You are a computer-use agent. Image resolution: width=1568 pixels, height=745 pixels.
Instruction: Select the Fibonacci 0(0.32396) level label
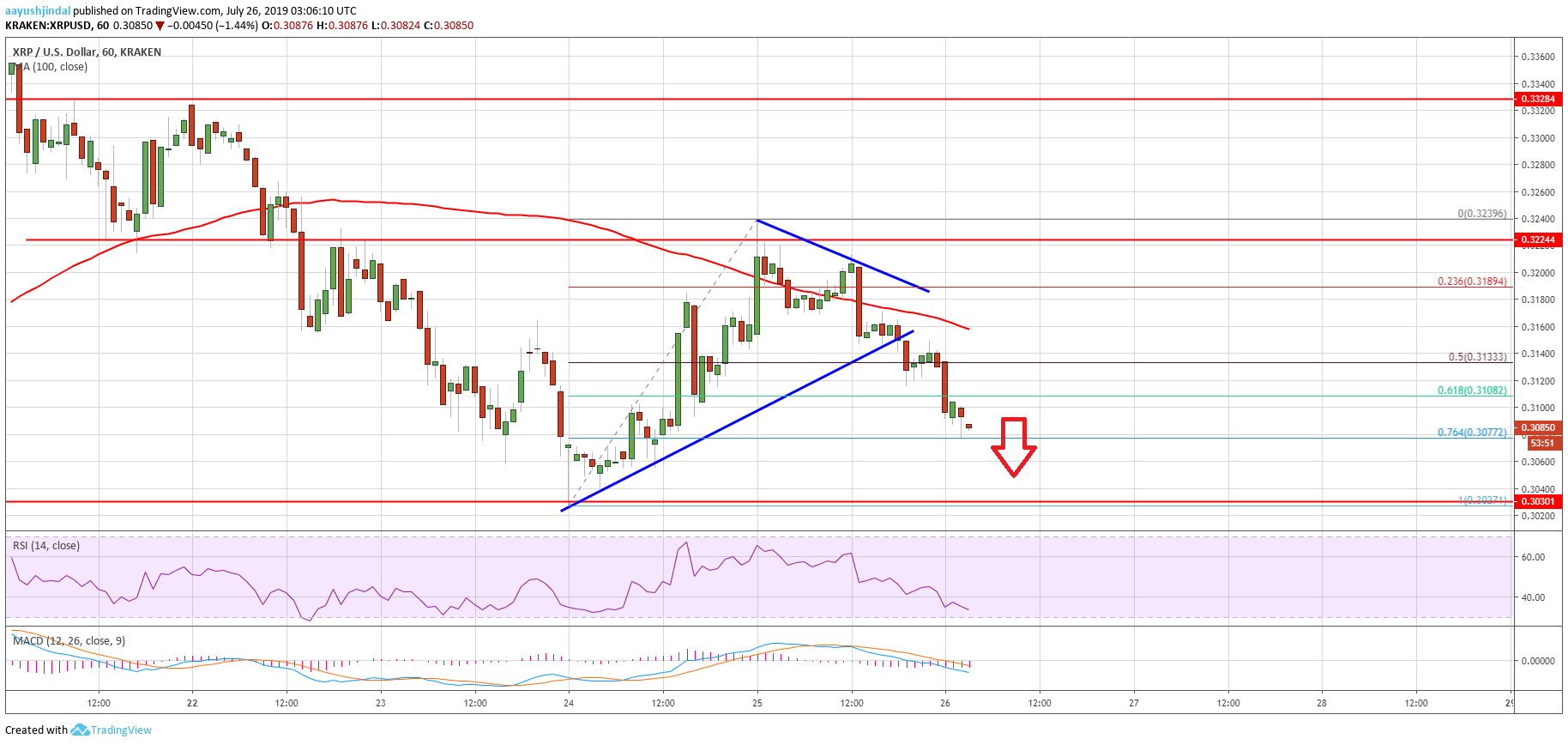click(1481, 214)
